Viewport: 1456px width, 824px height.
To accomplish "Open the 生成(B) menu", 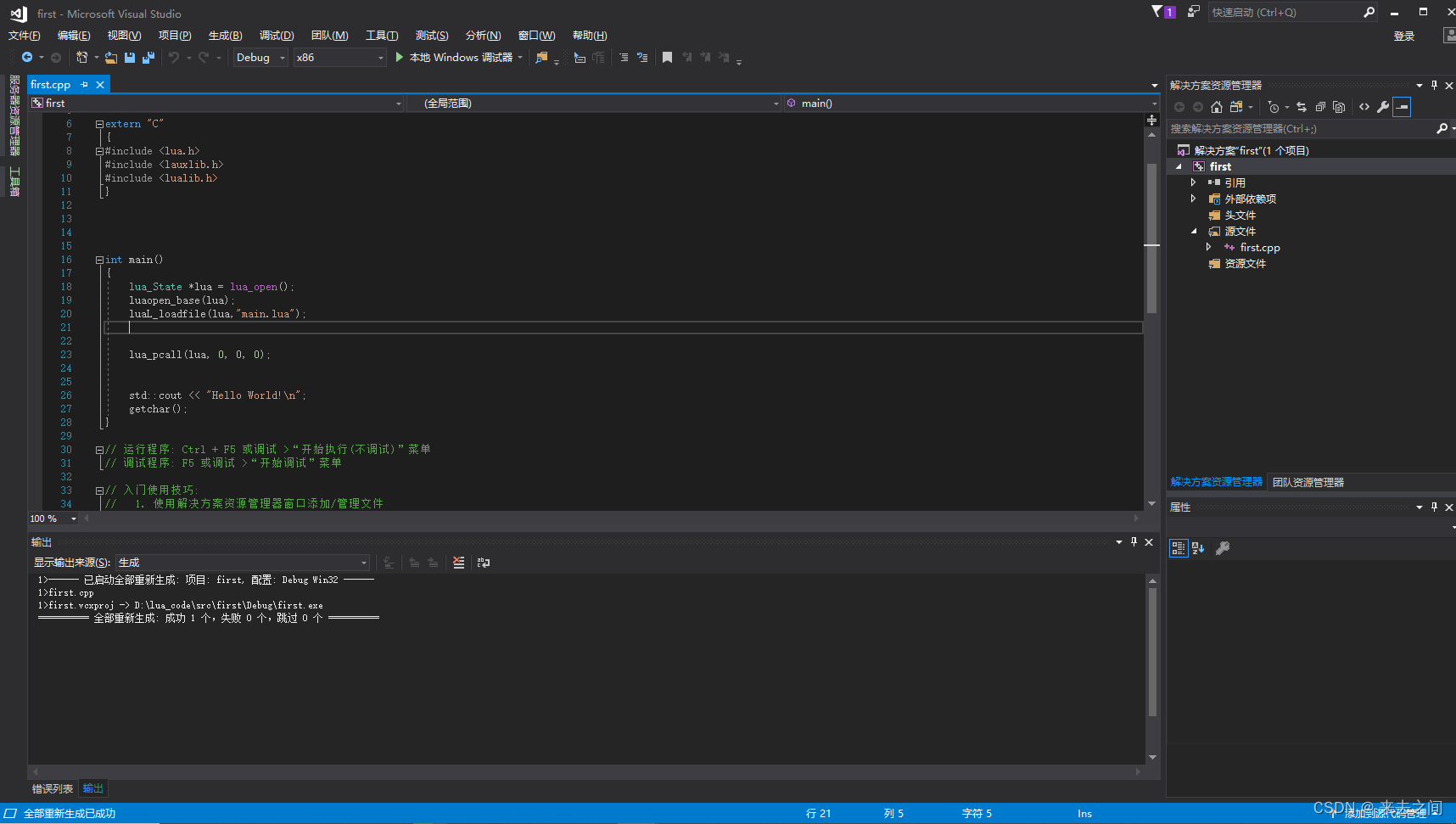I will tap(225, 36).
